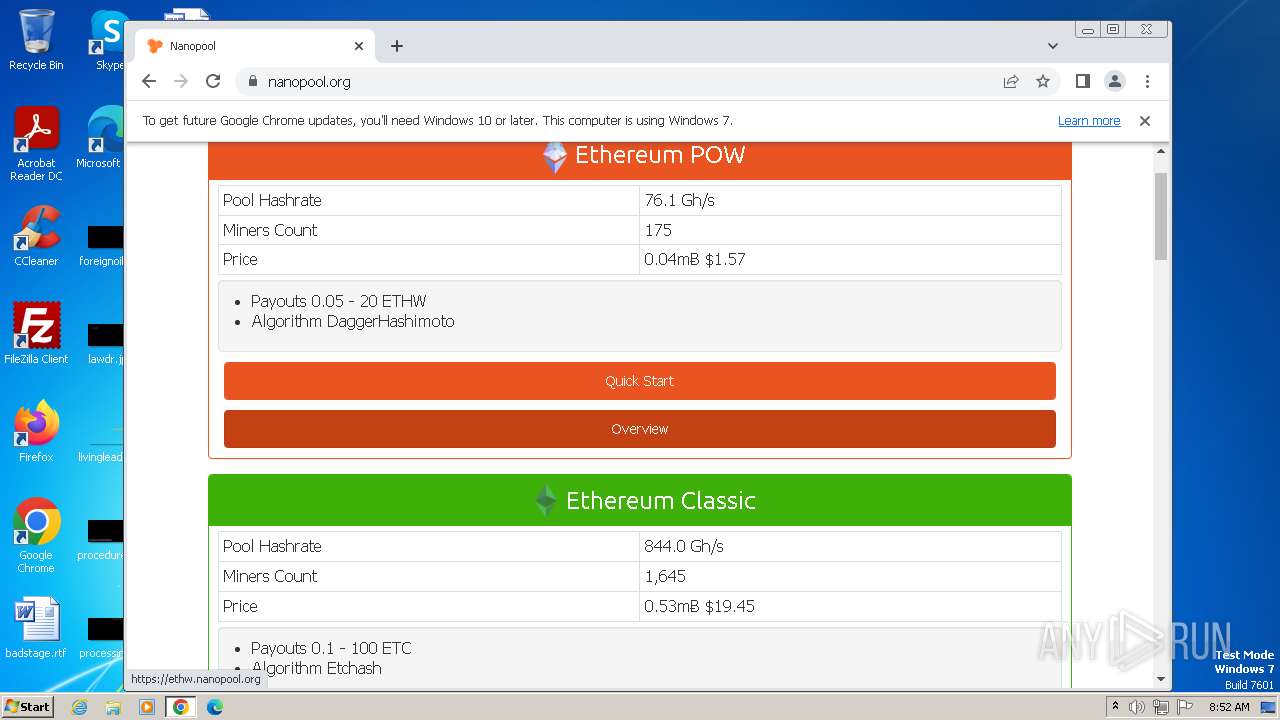This screenshot has width=1280, height=720.
Task: Open the Windows Start menu
Action: pyautogui.click(x=28, y=706)
